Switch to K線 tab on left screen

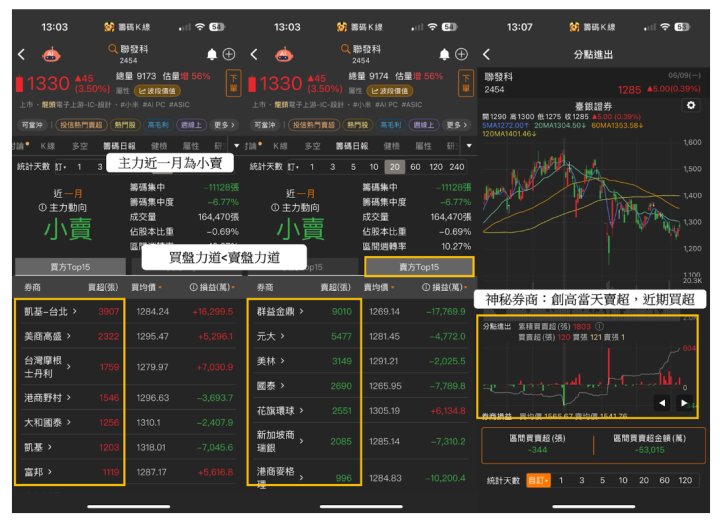[48, 146]
